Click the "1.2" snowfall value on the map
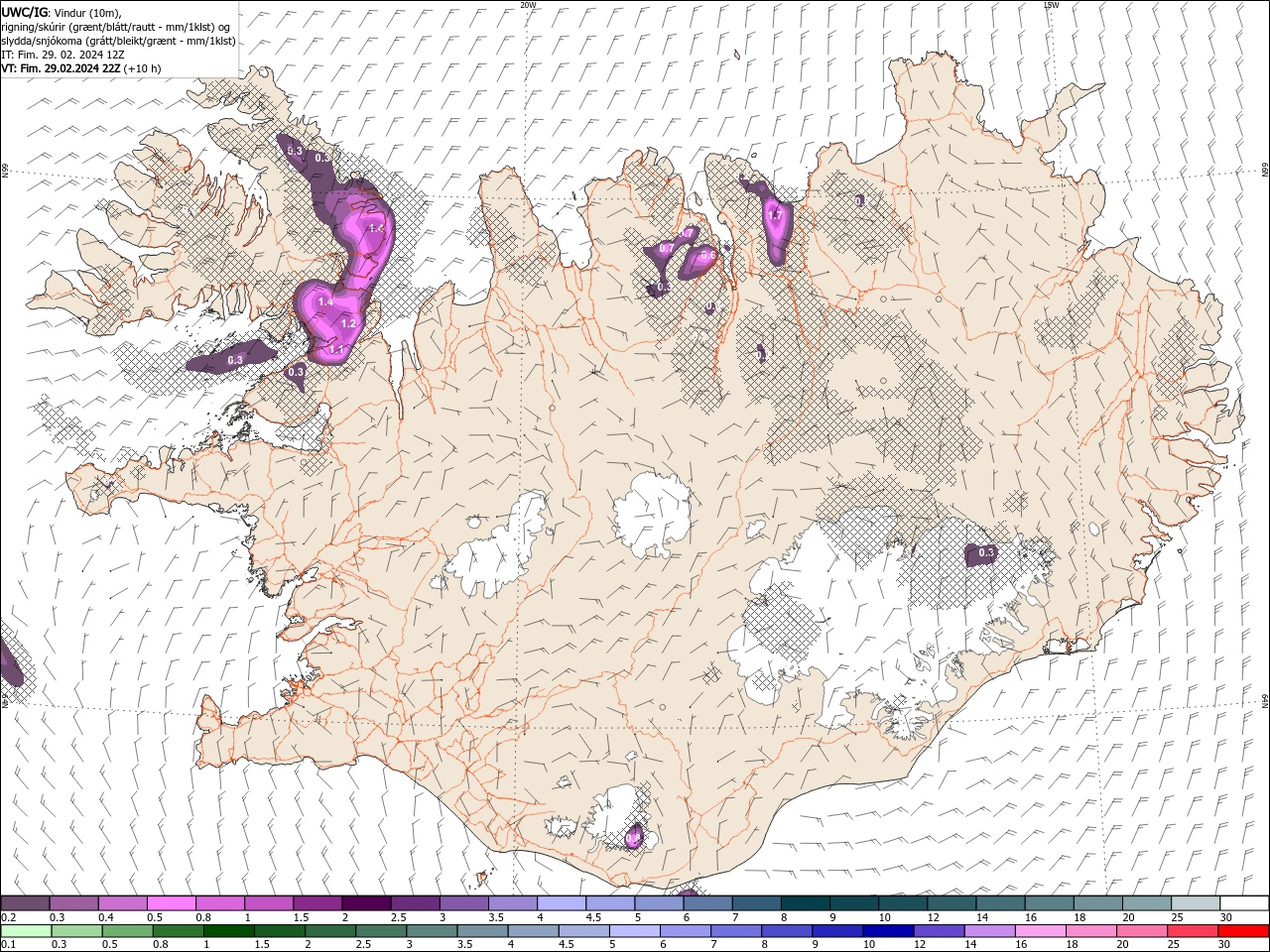The image size is (1270, 952). coord(348,323)
